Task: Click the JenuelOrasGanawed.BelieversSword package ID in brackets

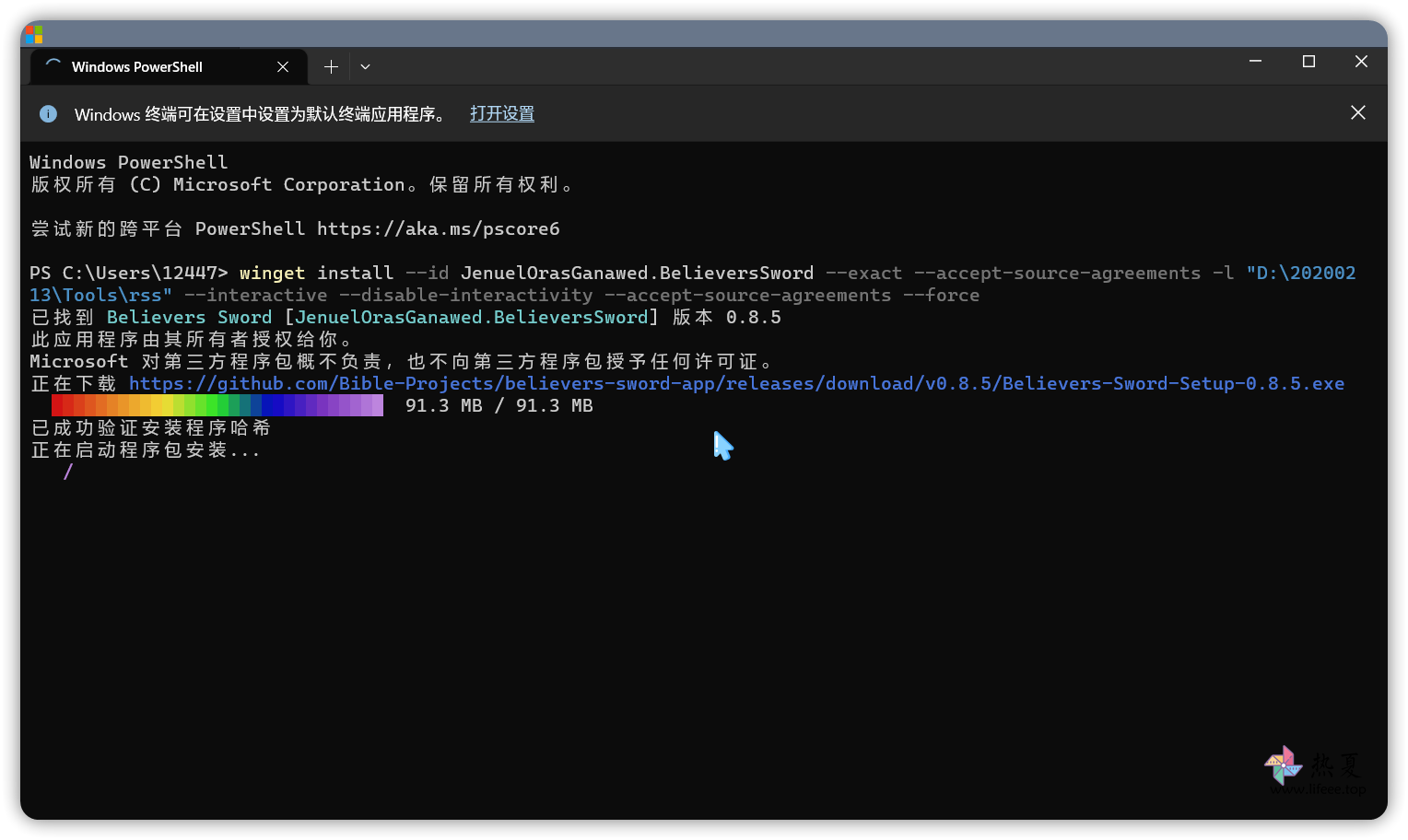Action: (472, 317)
